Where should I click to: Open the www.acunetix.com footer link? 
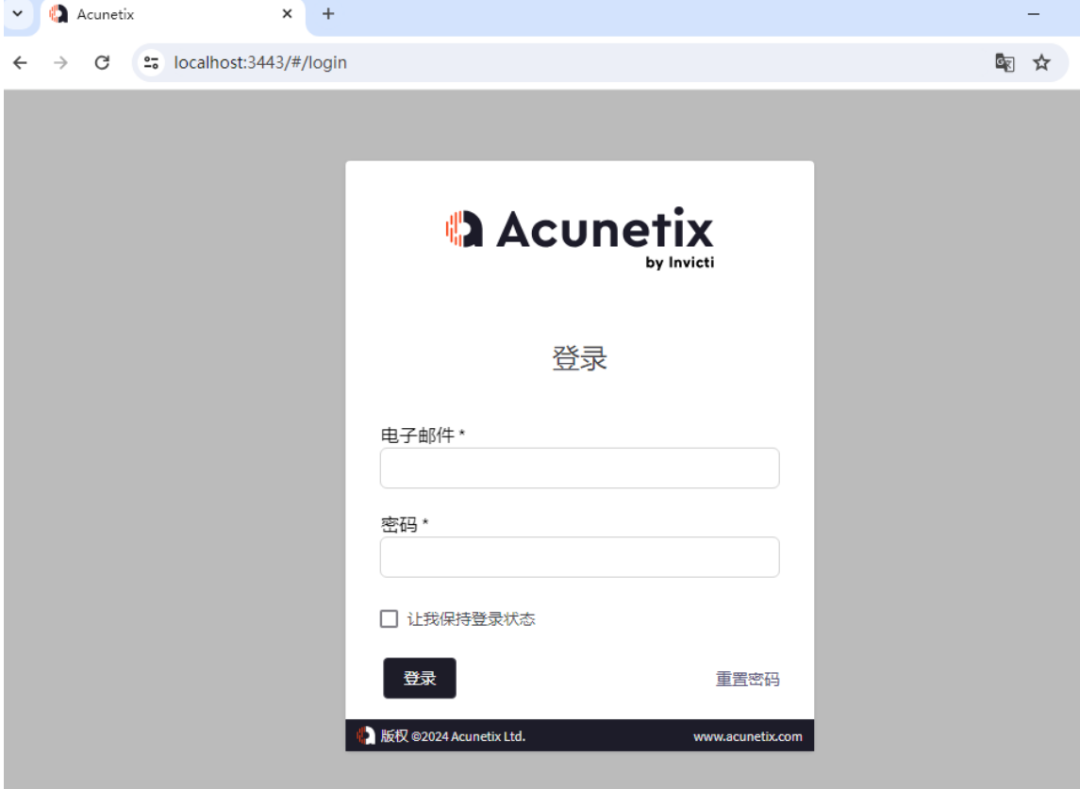(747, 737)
